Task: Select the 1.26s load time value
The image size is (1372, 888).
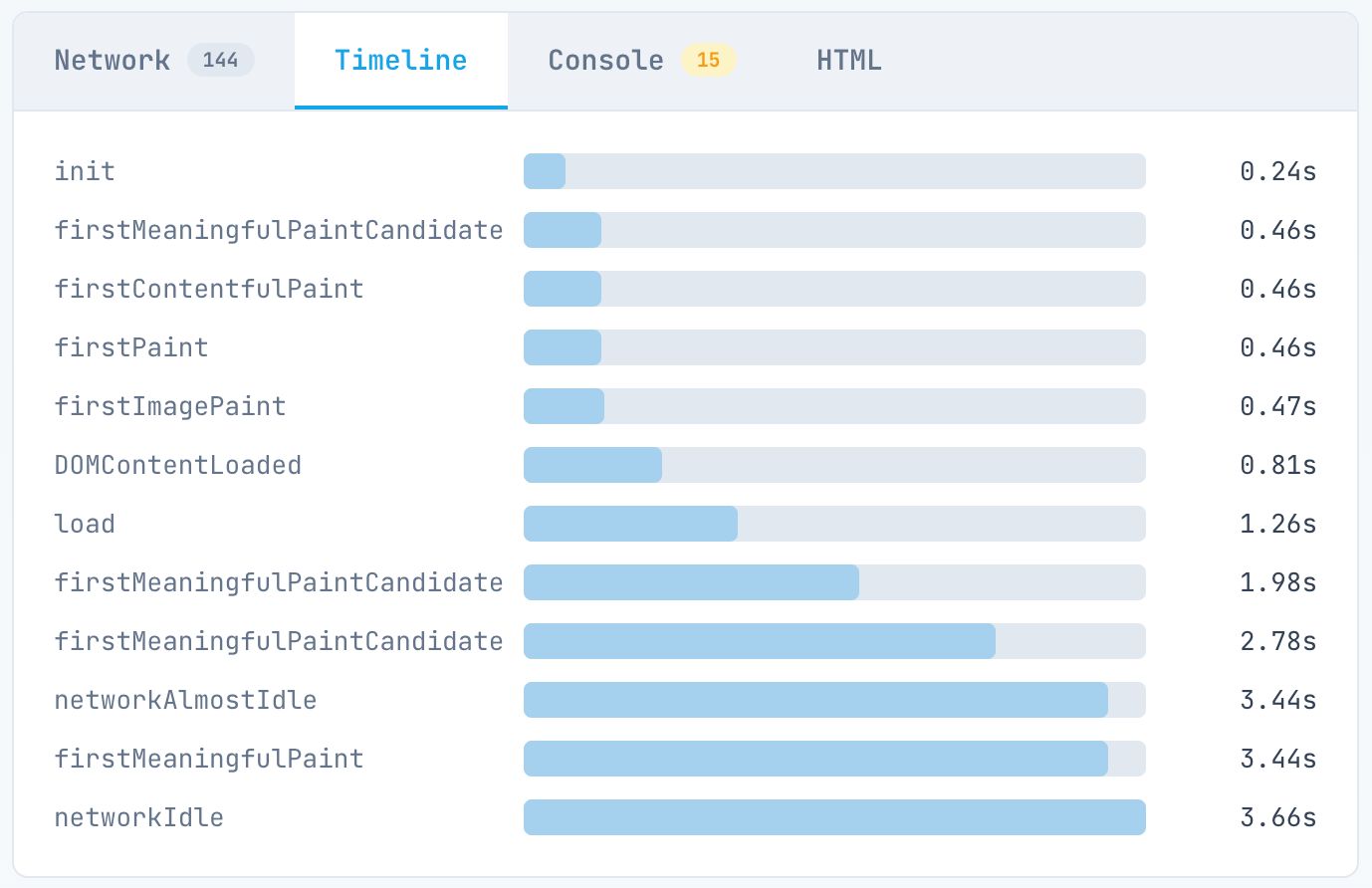Action: coord(1277,524)
